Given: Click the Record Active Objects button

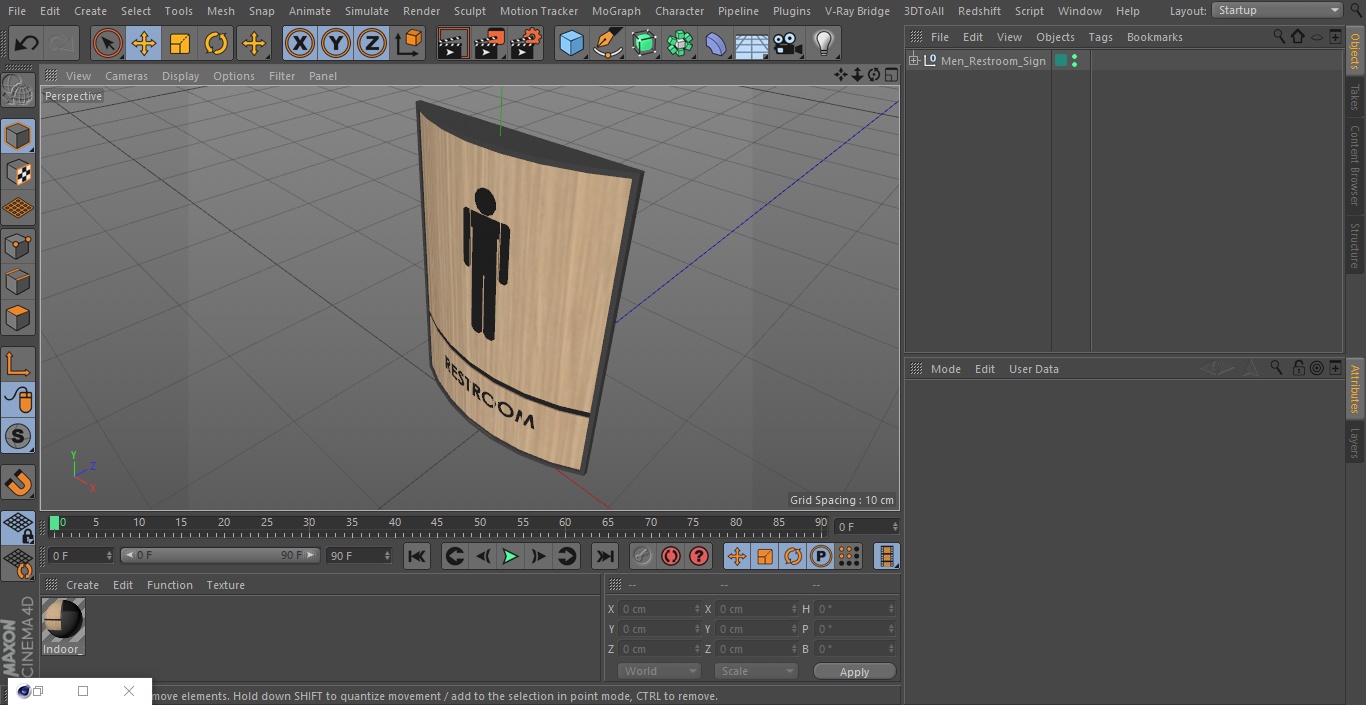Looking at the screenshot, I should pos(643,556).
